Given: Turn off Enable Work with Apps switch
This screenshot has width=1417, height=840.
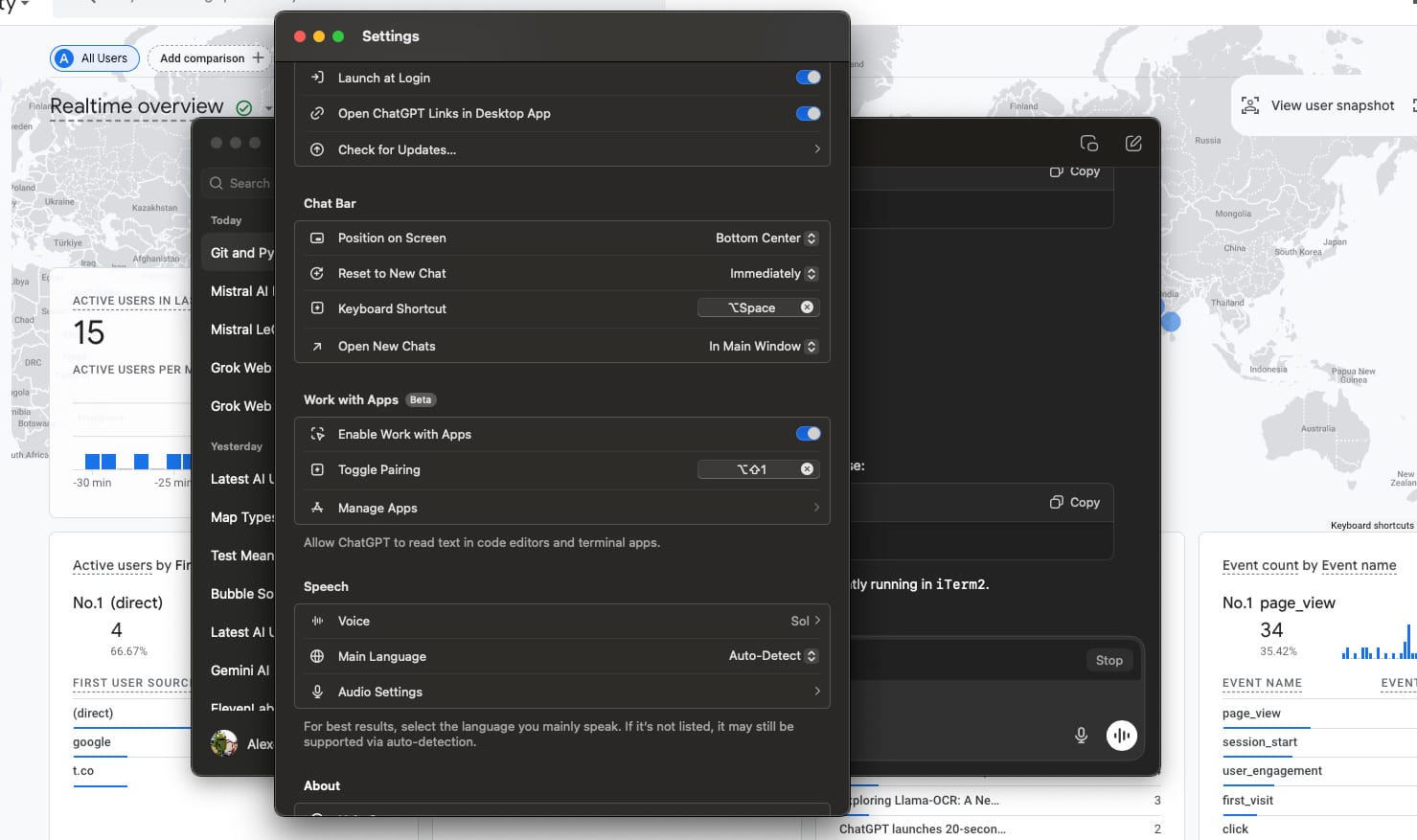Looking at the screenshot, I should point(808,434).
